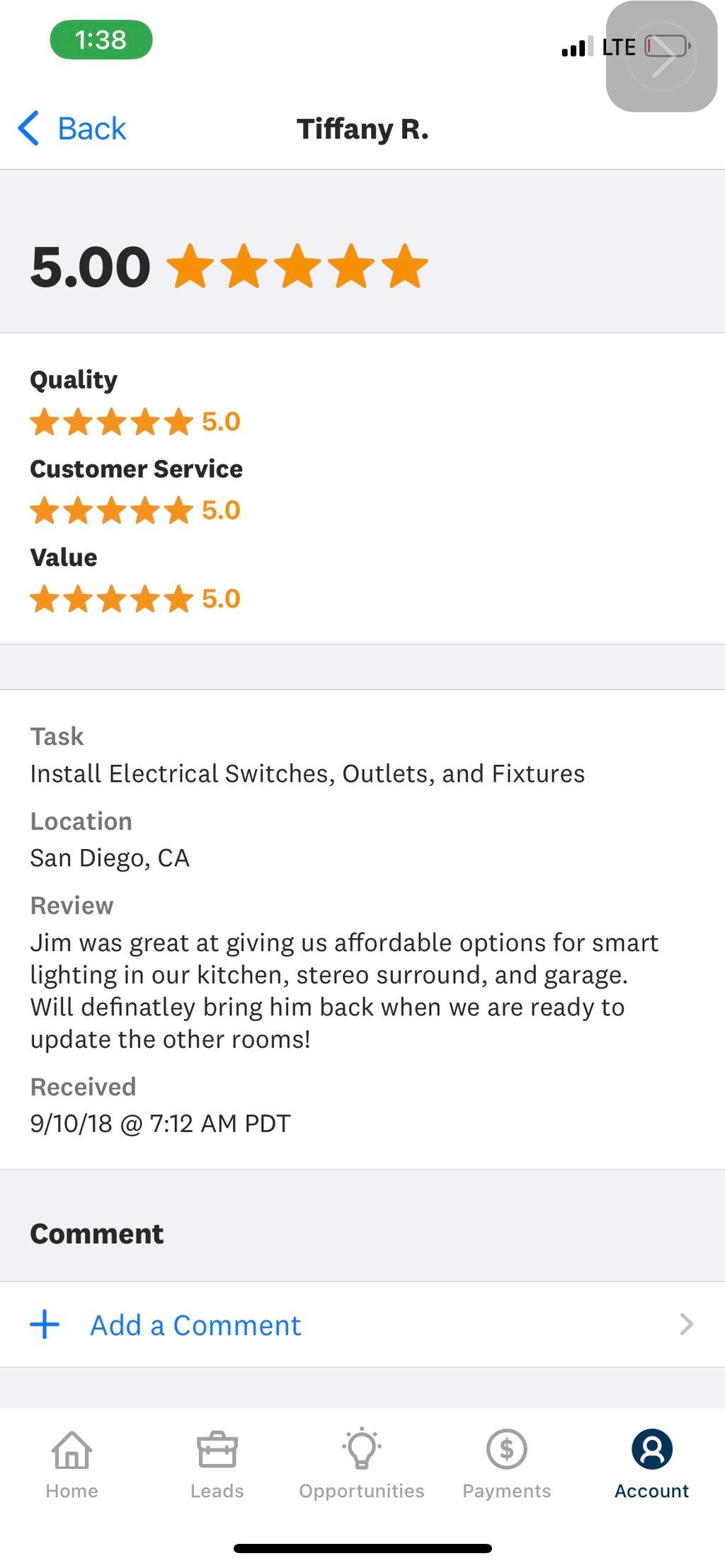Click the Back link
The height and width of the screenshot is (1568, 725).
[x=91, y=129]
